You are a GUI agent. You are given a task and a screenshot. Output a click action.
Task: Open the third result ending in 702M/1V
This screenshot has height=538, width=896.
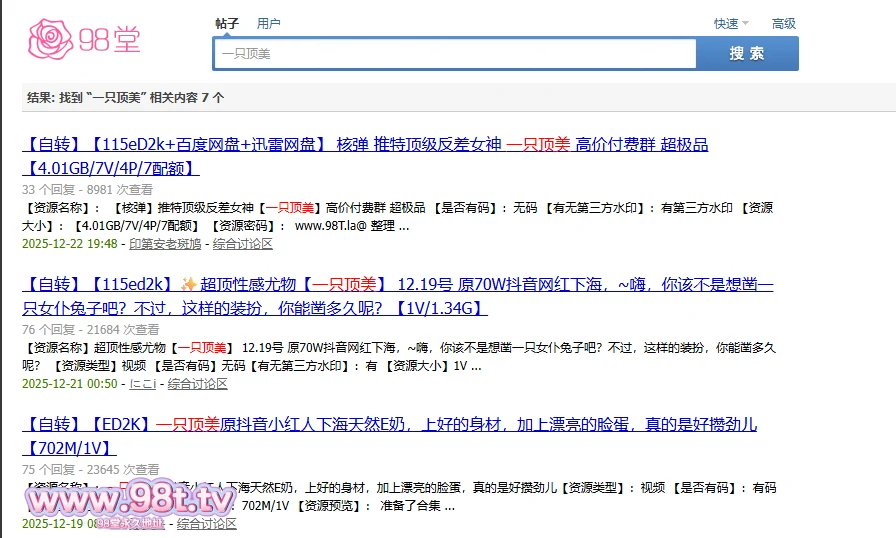coord(389,425)
